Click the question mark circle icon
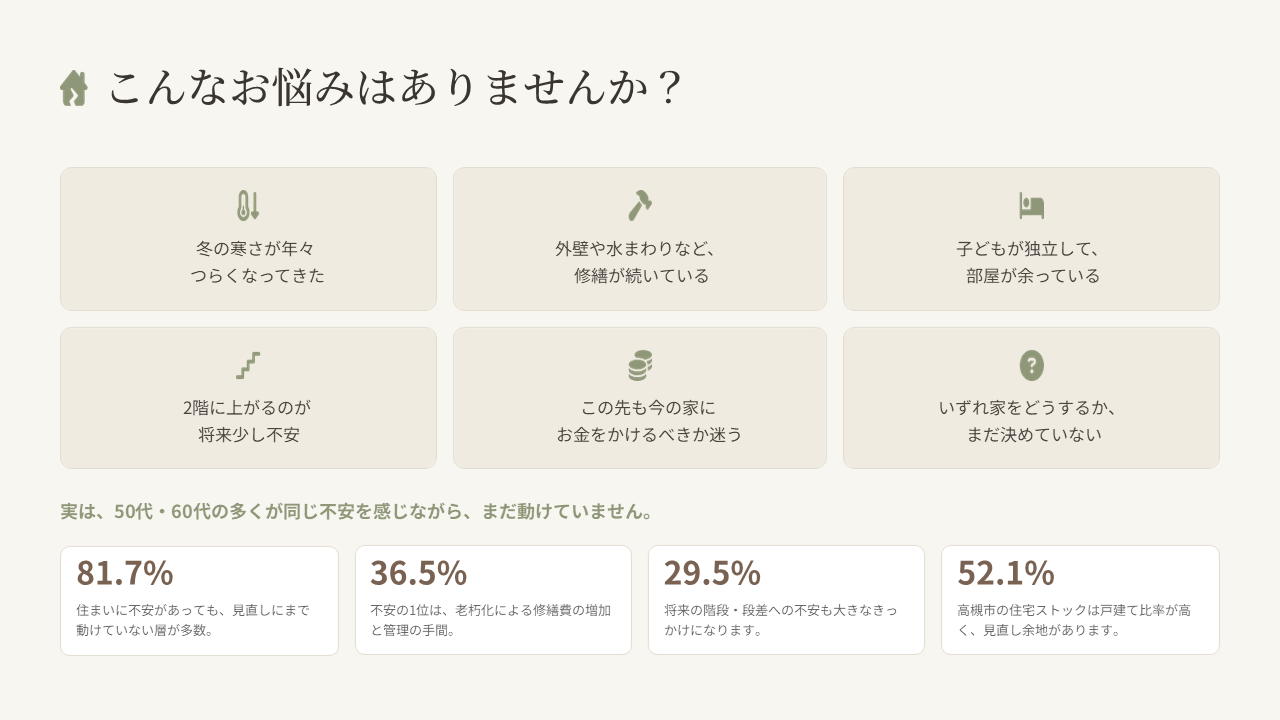This screenshot has width=1280, height=720. [x=1031, y=365]
